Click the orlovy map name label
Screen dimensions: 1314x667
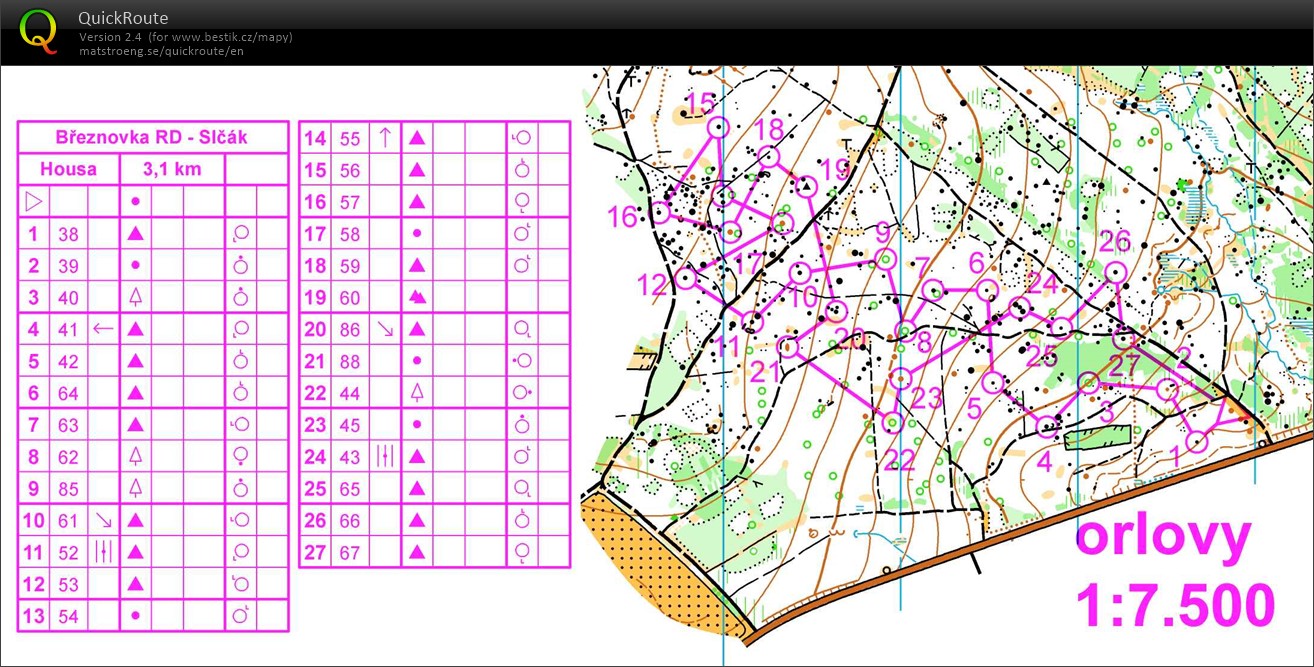tap(1163, 540)
